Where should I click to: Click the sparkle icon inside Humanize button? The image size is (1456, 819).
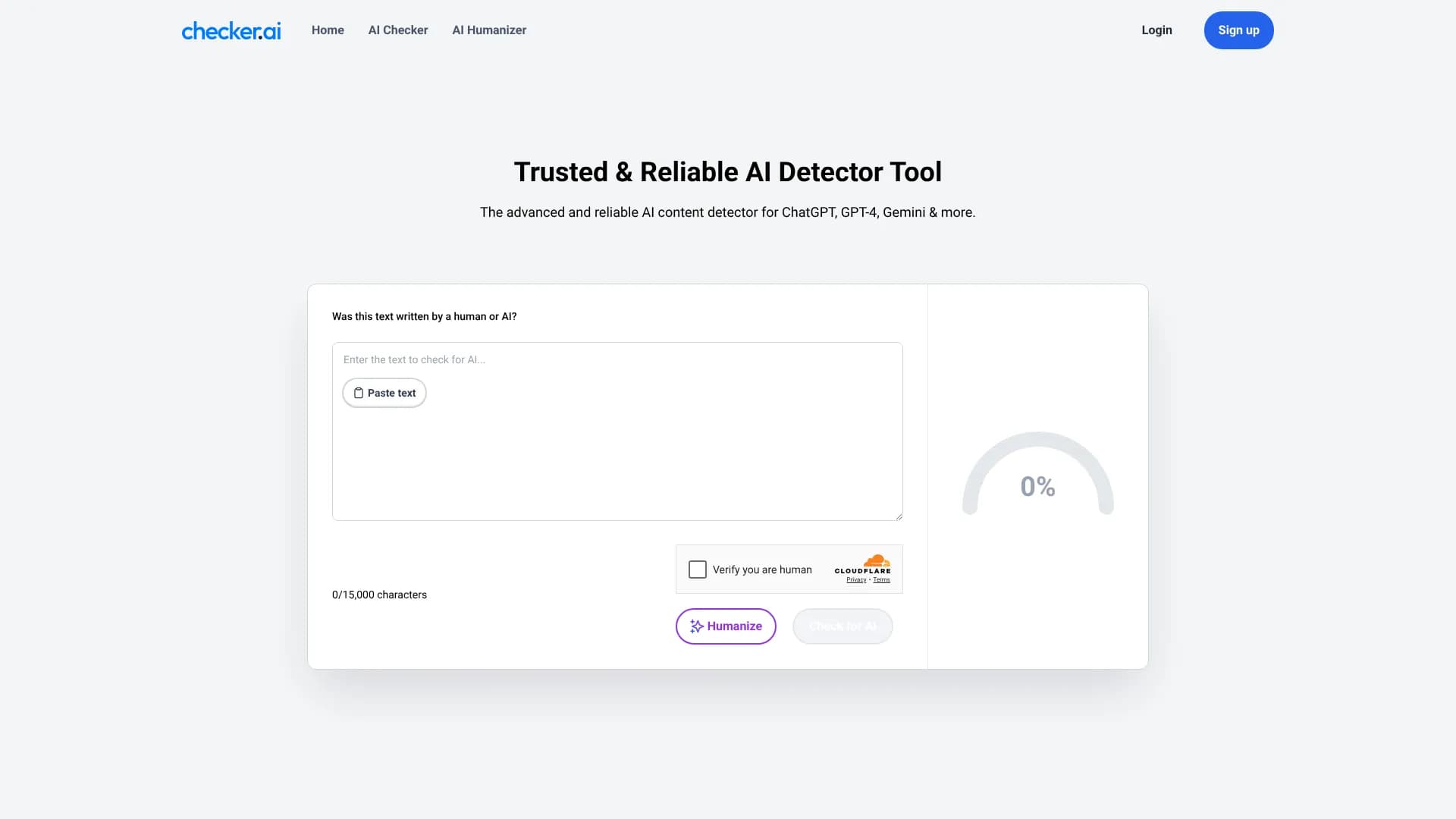pos(696,626)
